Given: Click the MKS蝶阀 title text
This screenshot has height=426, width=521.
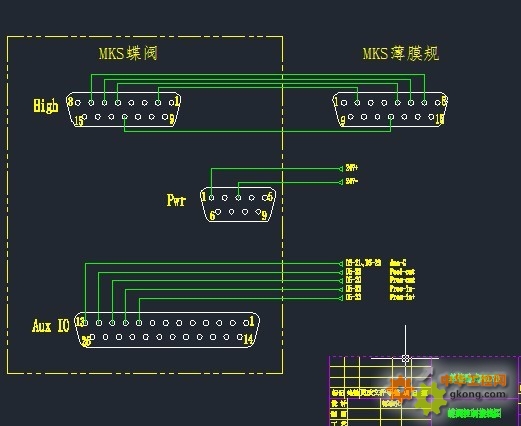Looking at the screenshot, I should click(x=128, y=53).
